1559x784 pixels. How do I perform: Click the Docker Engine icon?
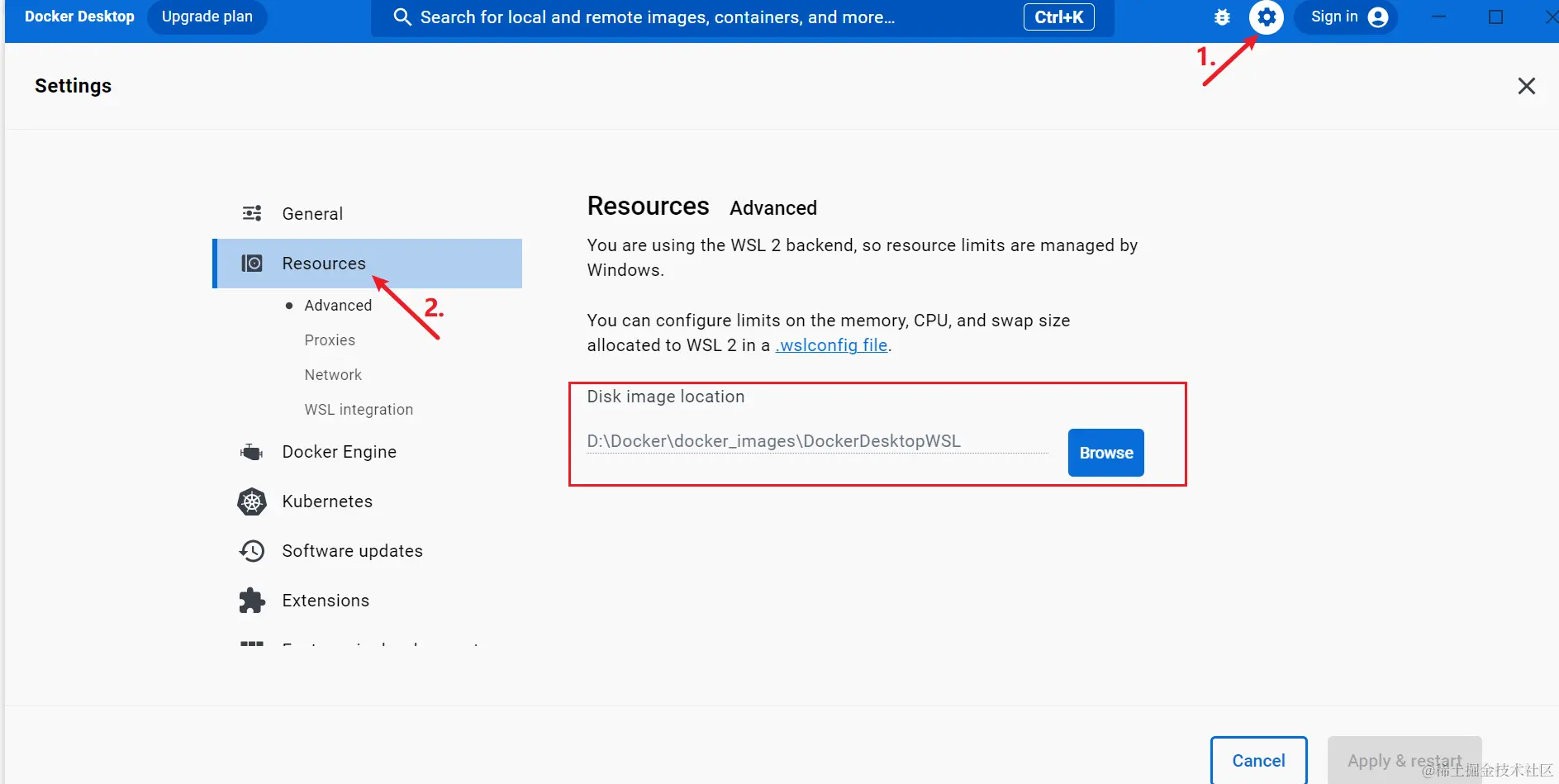[x=252, y=452]
